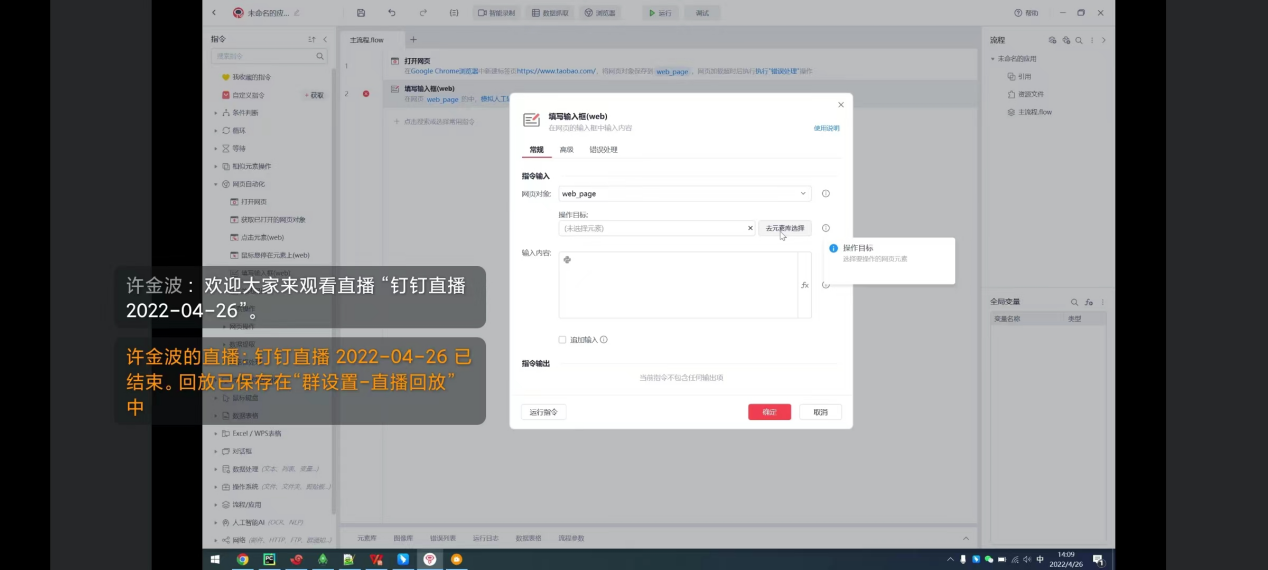Expand the 条件判断 instruction group
The height and width of the screenshot is (570, 1268).
click(x=245, y=113)
